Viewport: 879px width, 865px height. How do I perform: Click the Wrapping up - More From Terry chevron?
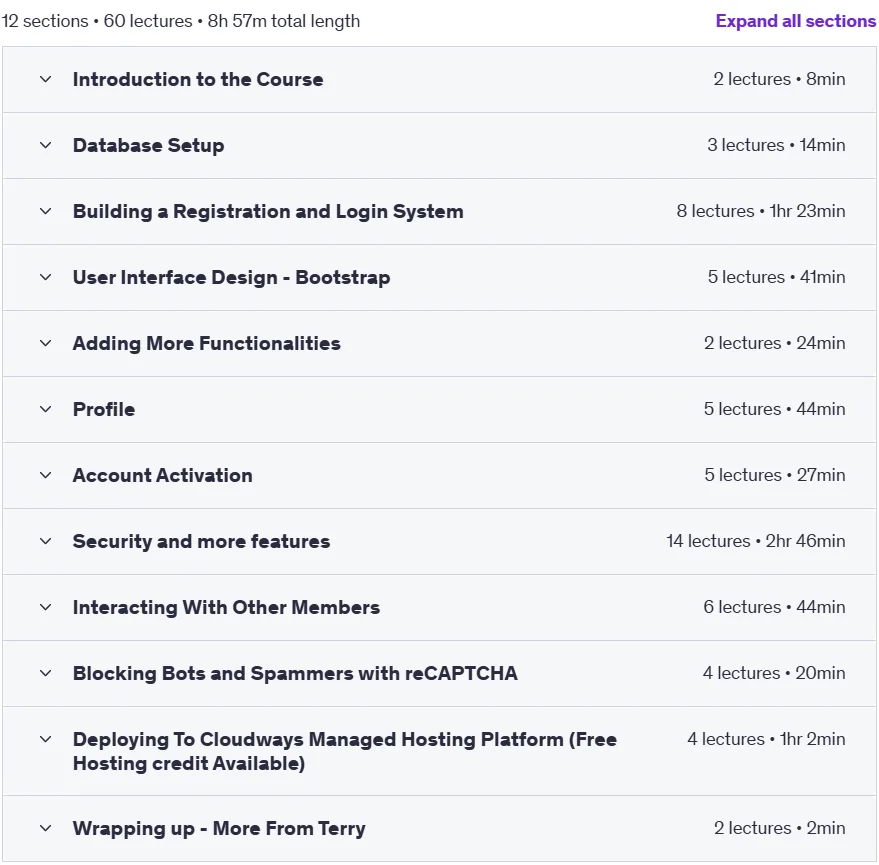[x=46, y=829]
